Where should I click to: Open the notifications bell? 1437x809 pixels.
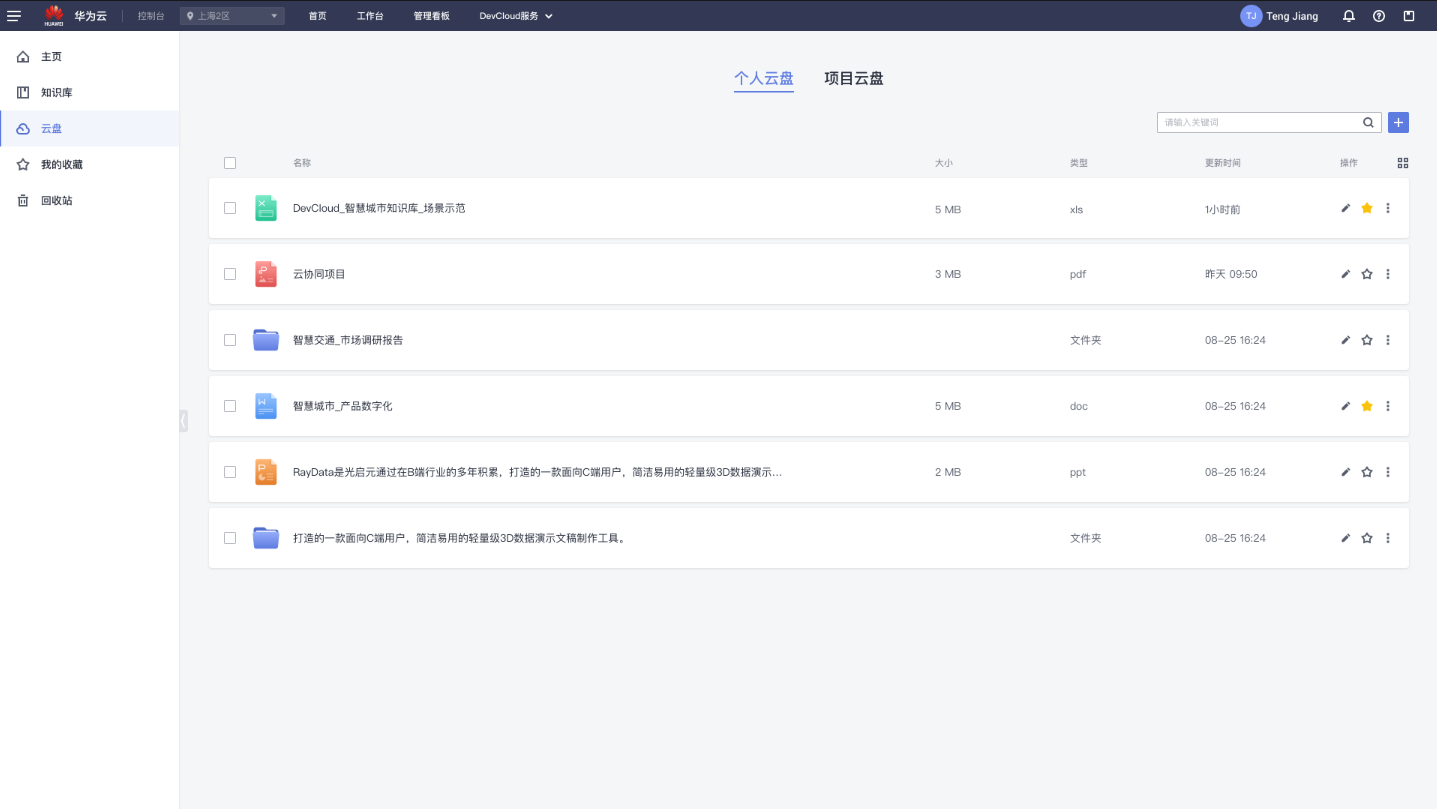click(x=1349, y=16)
